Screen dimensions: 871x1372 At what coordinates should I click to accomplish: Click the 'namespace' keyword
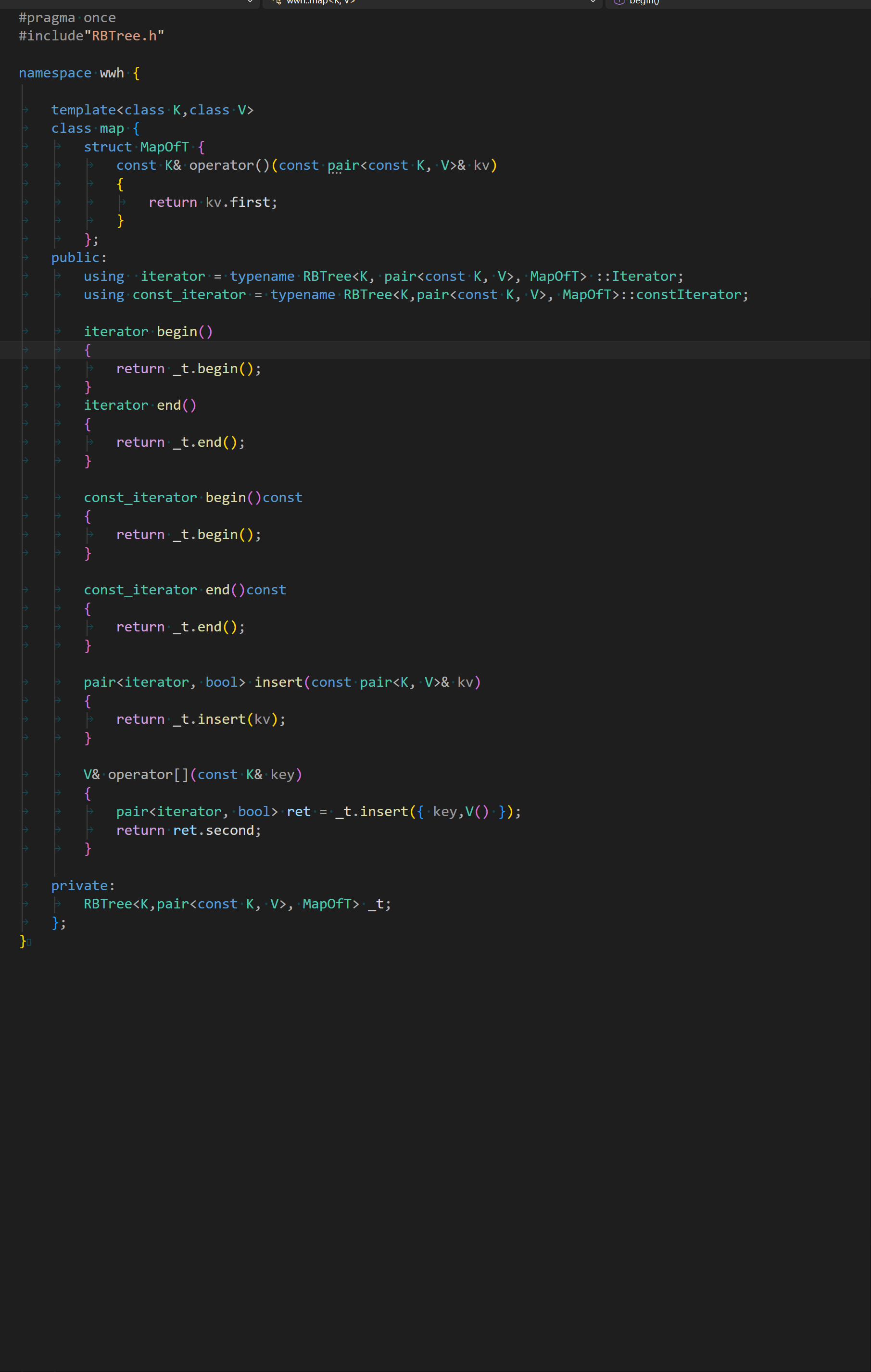pos(55,73)
